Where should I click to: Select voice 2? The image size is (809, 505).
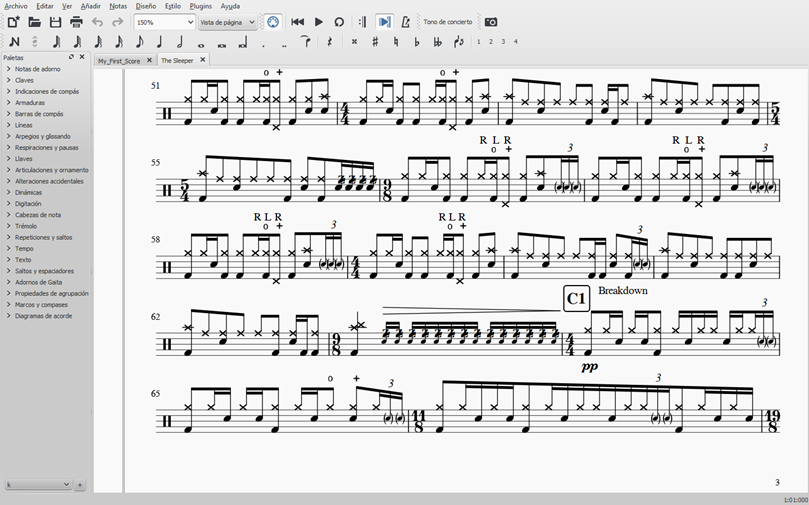(x=491, y=42)
